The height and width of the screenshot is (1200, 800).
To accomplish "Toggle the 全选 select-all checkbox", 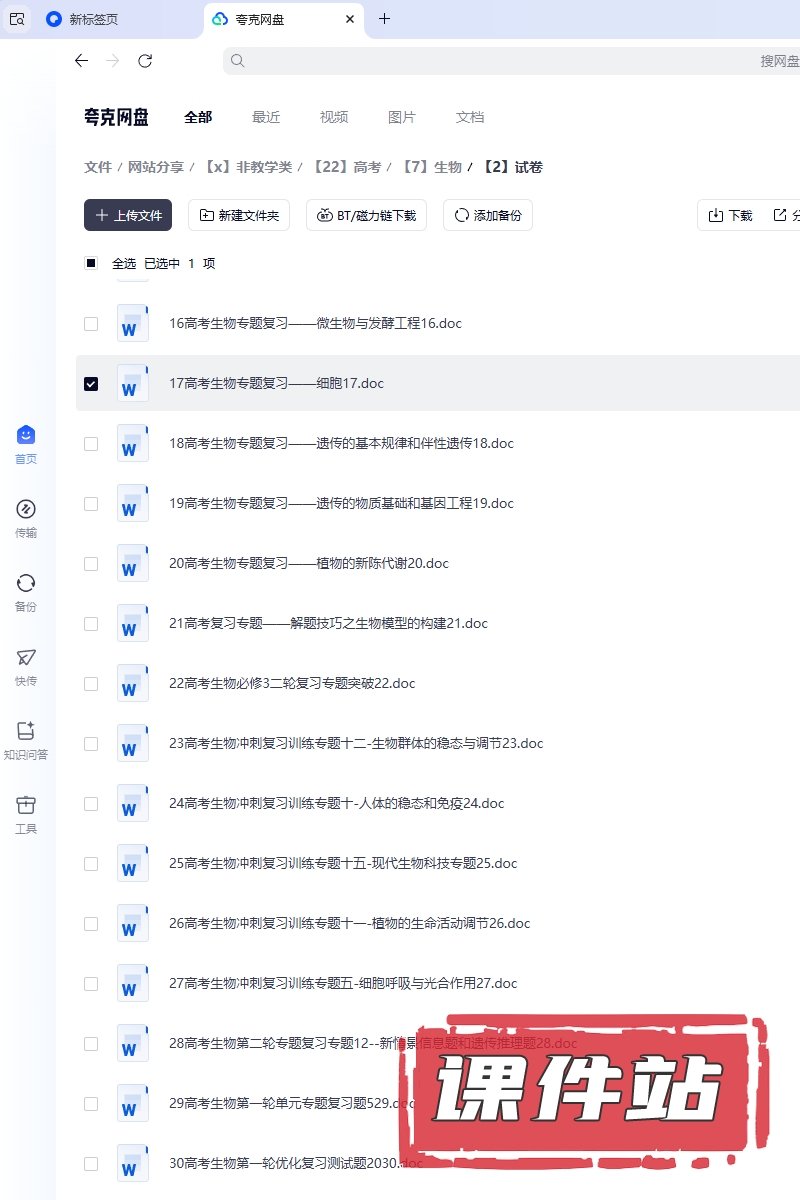I will (91, 264).
